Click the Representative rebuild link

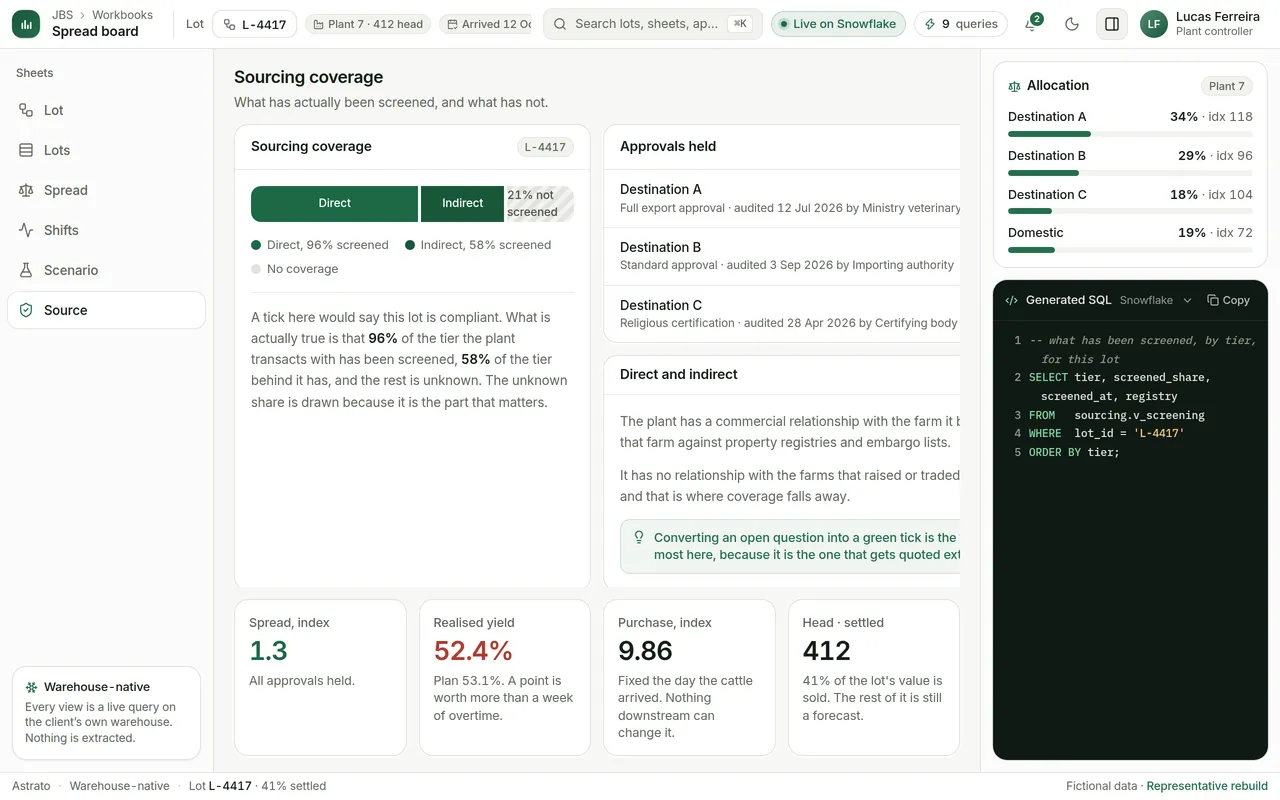tap(1207, 786)
